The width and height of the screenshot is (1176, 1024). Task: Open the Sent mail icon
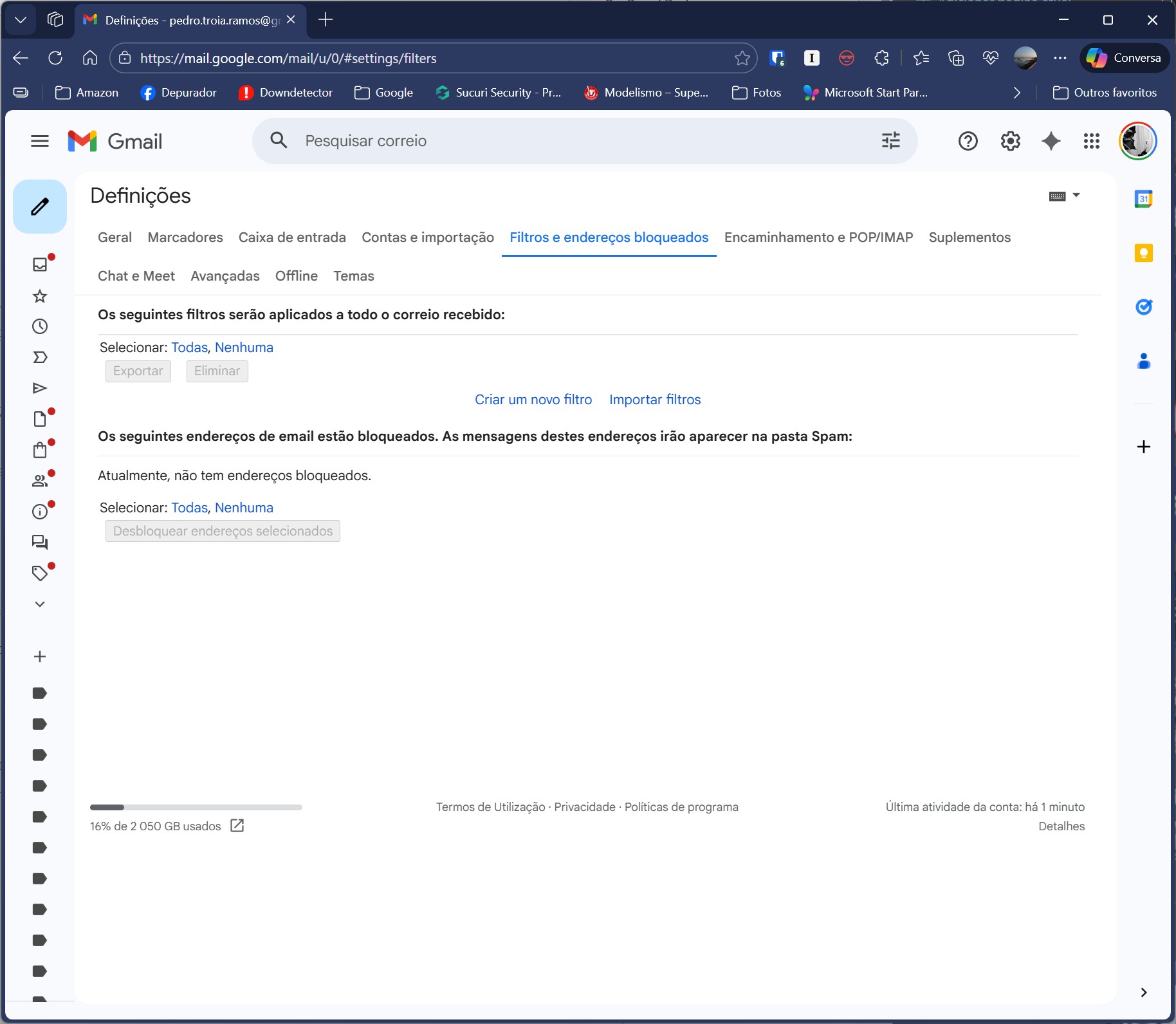point(40,388)
